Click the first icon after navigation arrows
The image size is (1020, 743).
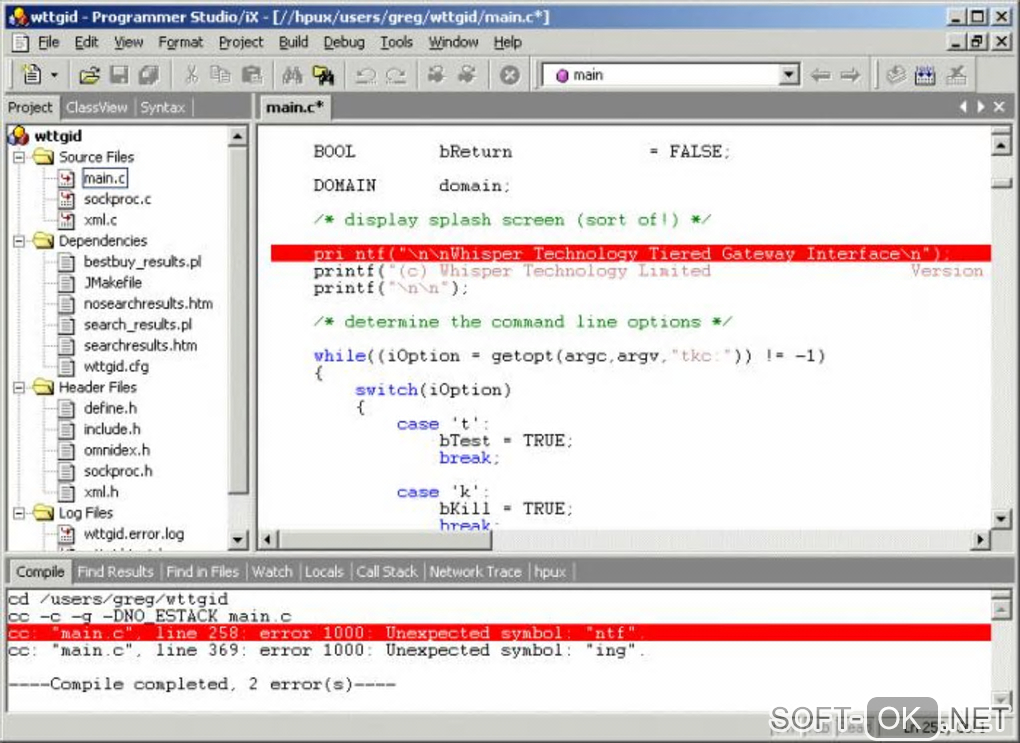click(x=896, y=75)
